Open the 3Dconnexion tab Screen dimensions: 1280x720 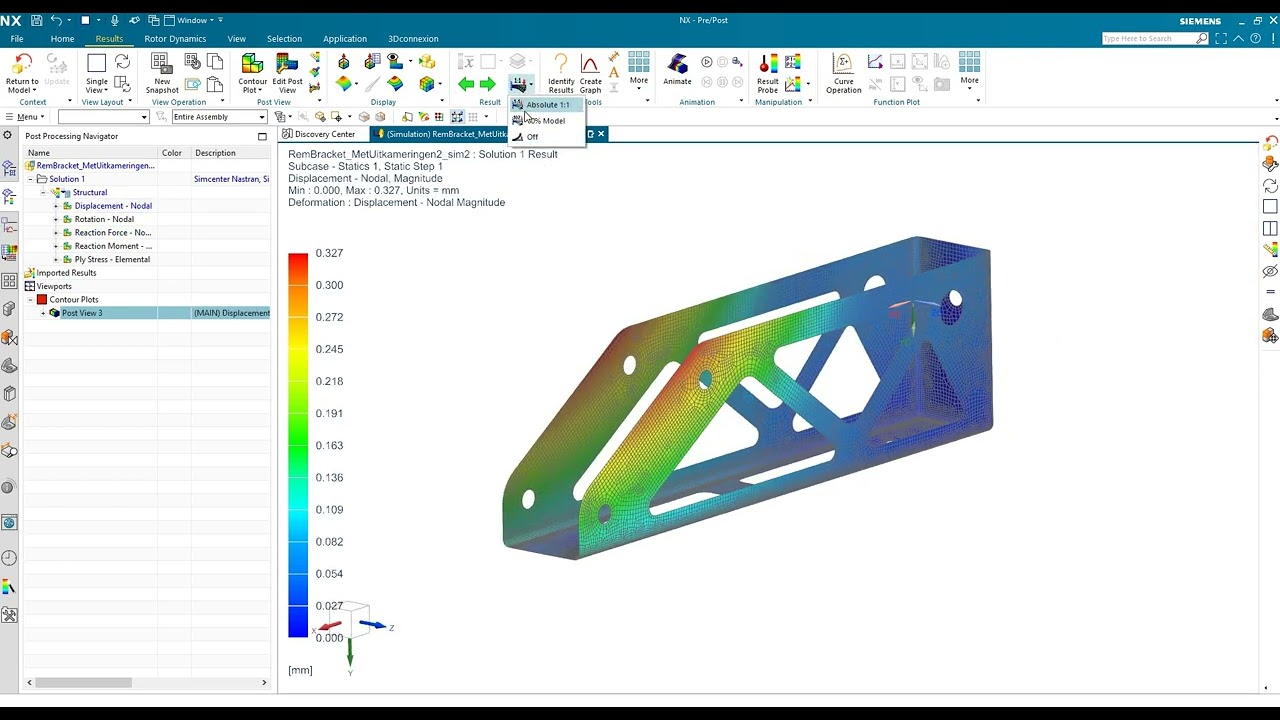pyautogui.click(x=413, y=39)
